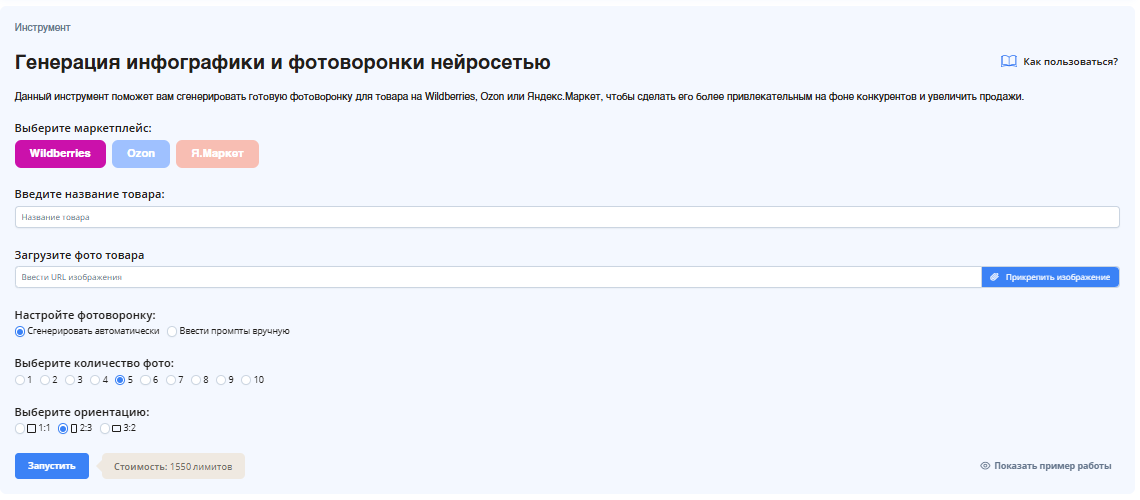Focus the 'Название товара' input field
Screen dimensions: 1140x500
(x=567, y=217)
